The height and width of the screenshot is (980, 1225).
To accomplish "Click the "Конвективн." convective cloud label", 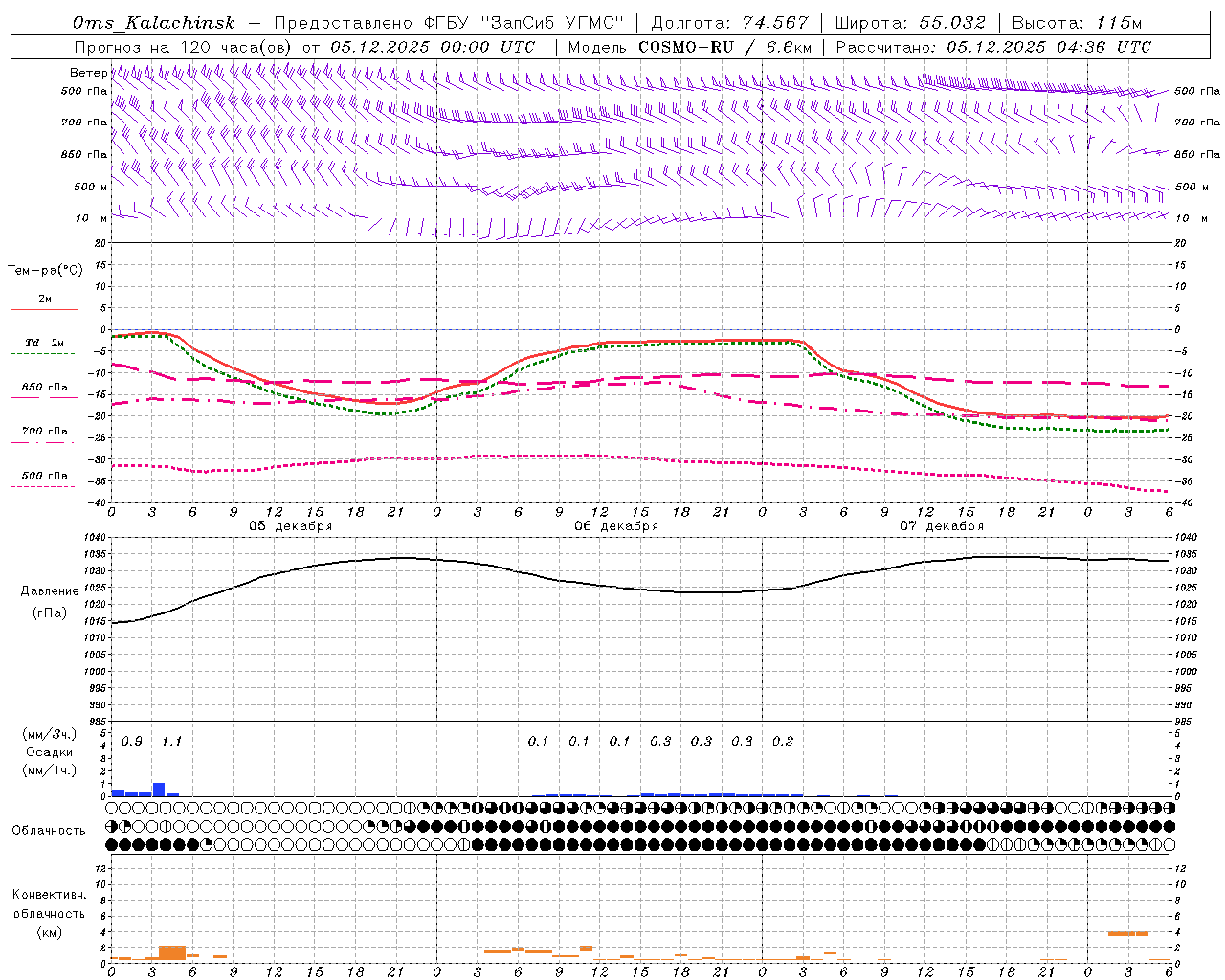I will (50, 895).
